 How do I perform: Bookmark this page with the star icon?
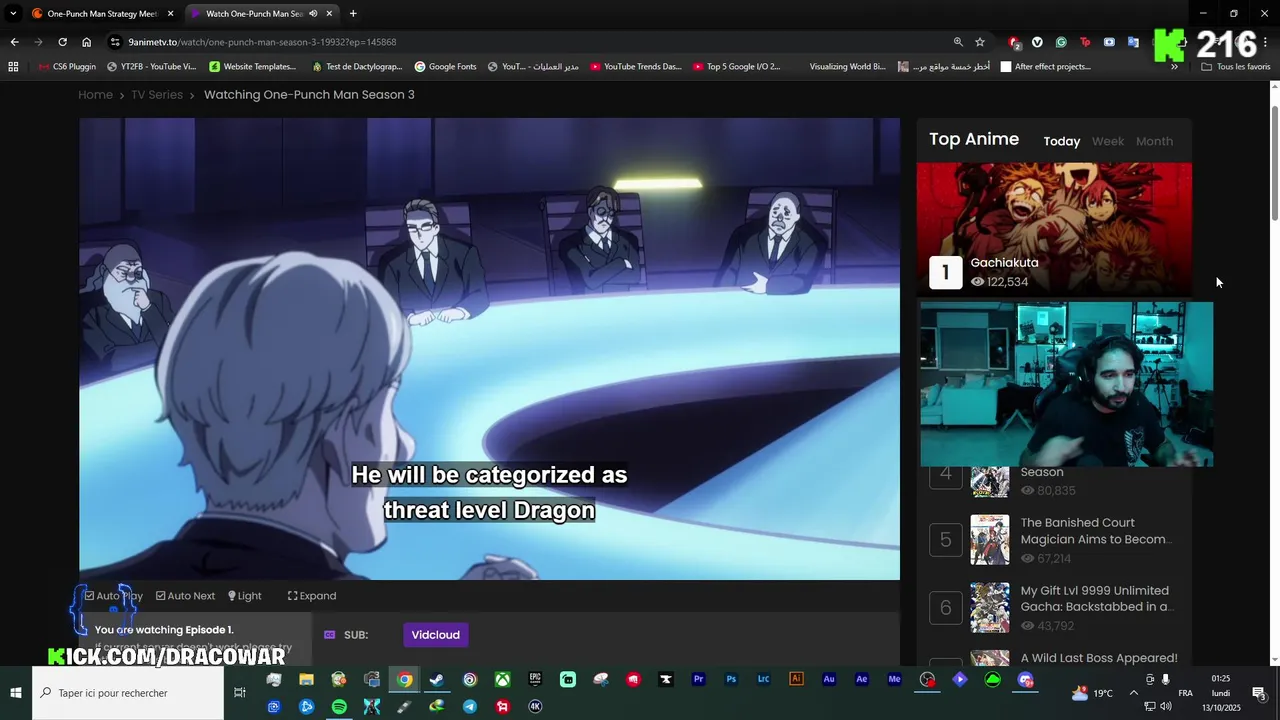[x=980, y=42]
